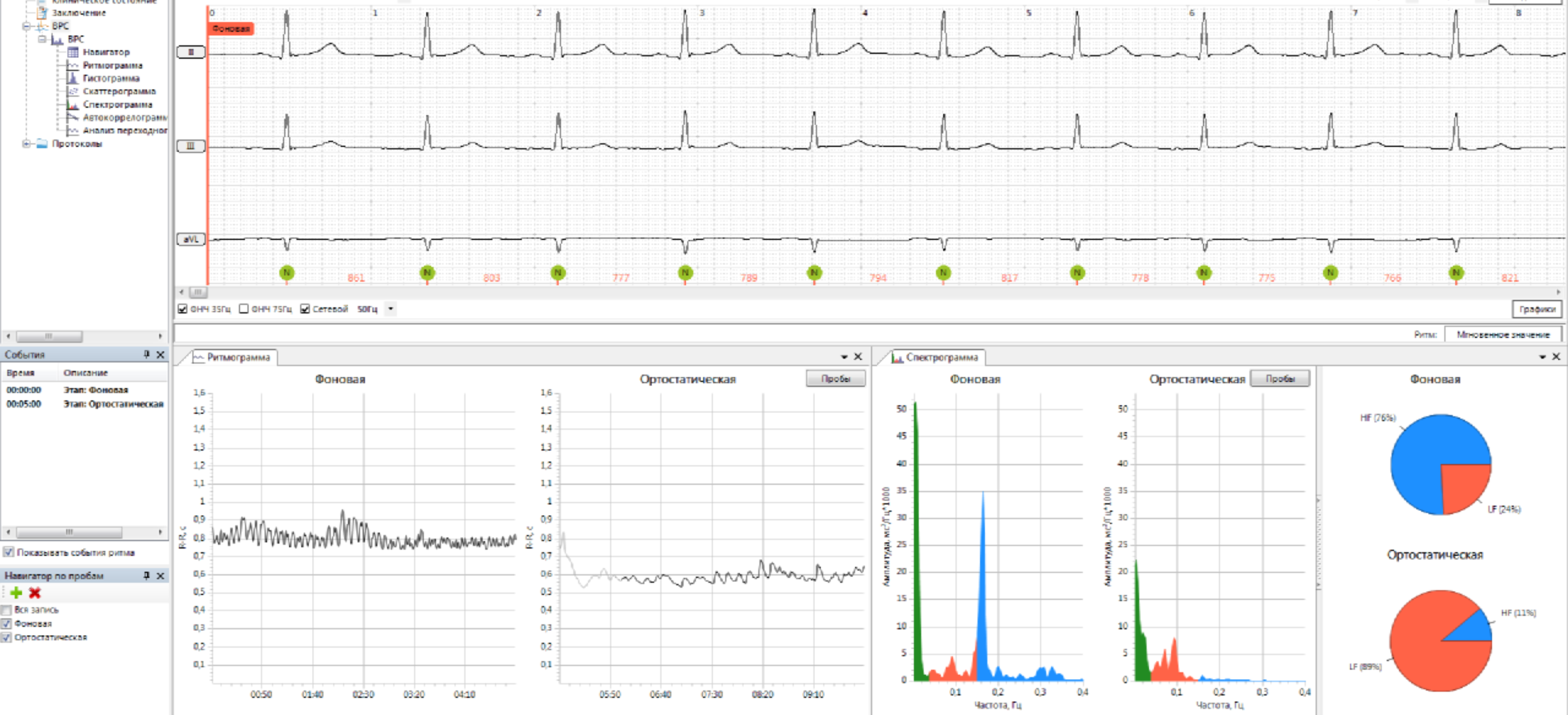Select the N beat marker before interval 817
1568x715 pixels.
[x=943, y=273]
